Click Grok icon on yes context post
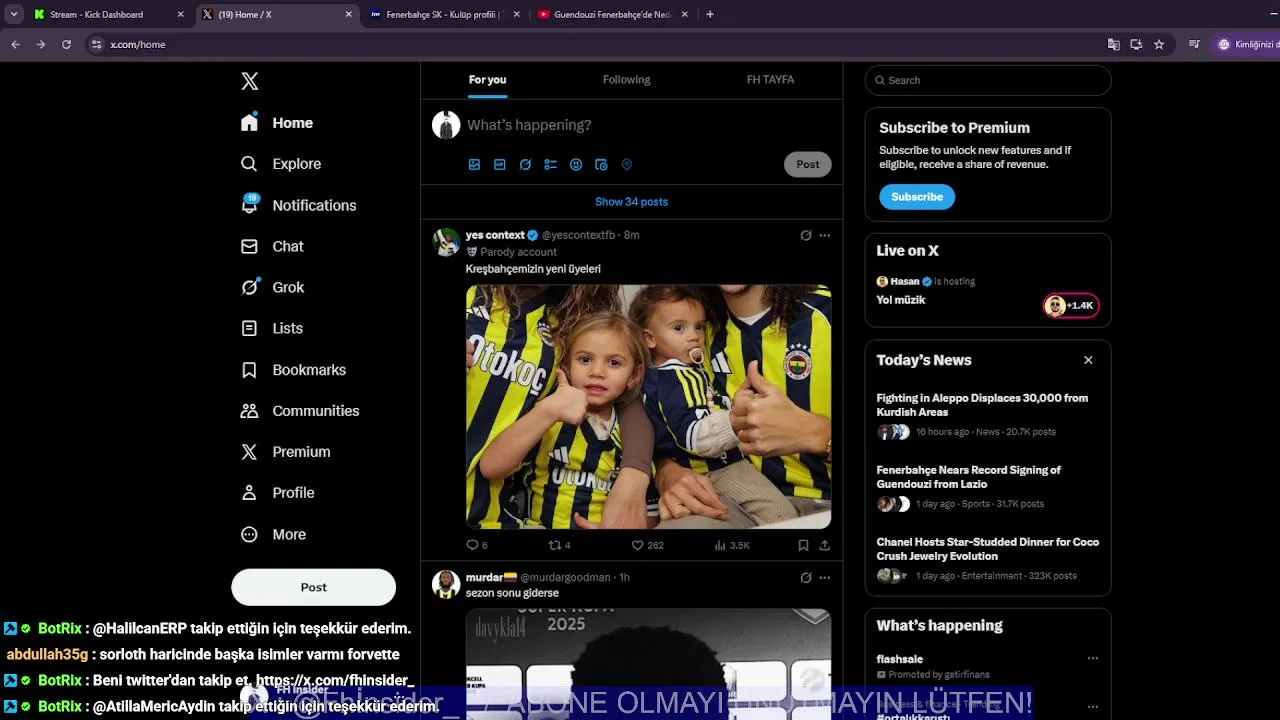Screen dimensions: 1280x720 click(x=806, y=235)
